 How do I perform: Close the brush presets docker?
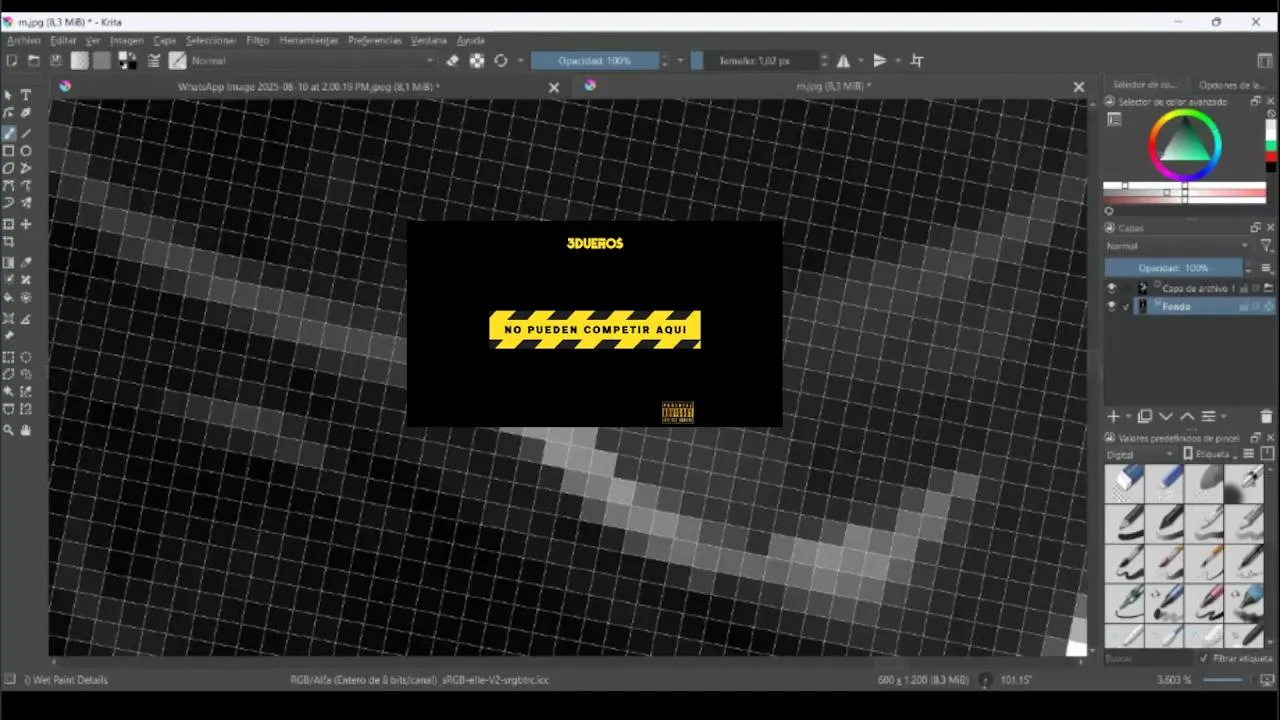click(1271, 438)
